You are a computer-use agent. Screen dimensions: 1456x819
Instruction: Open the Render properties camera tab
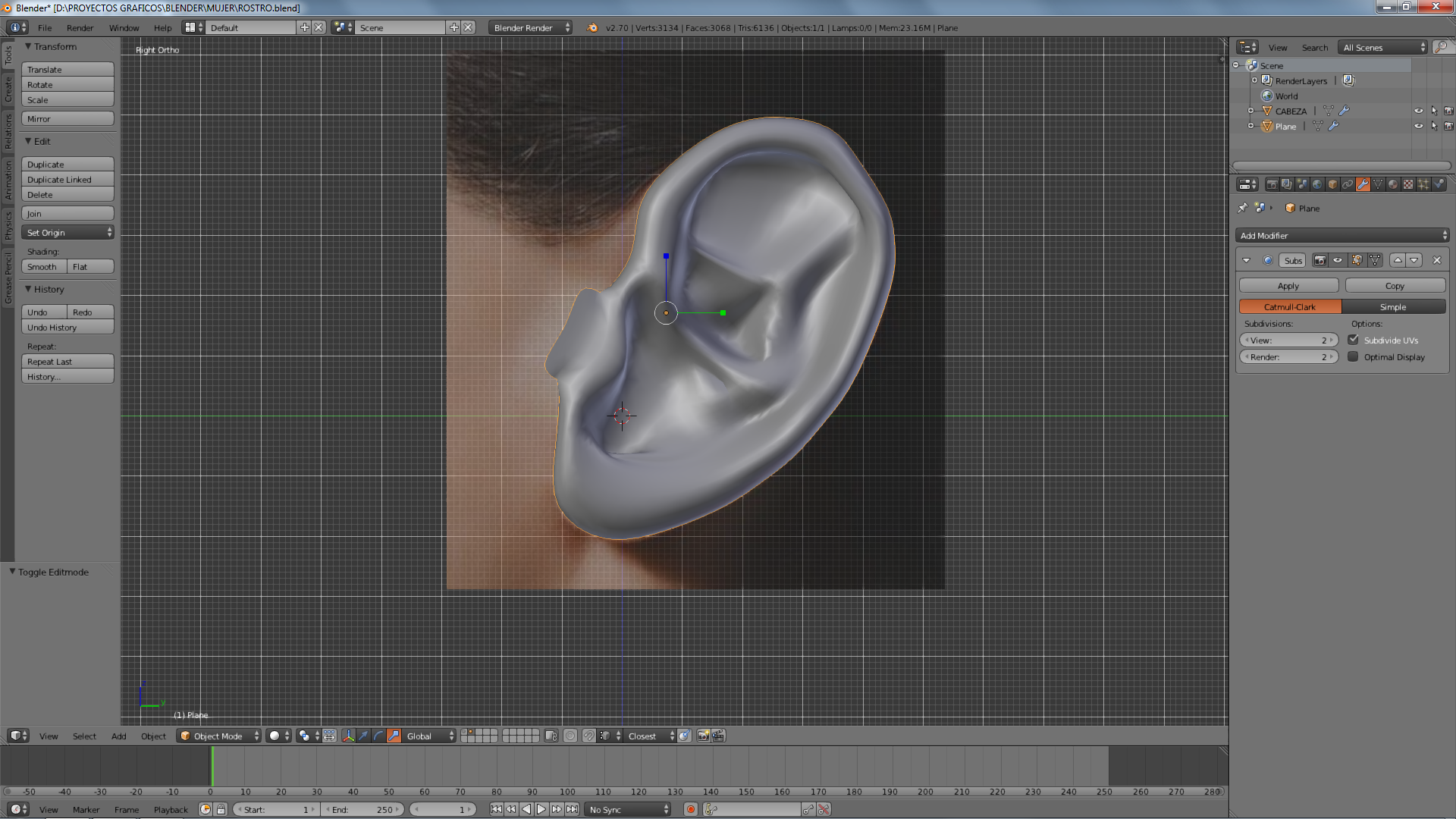(1272, 184)
